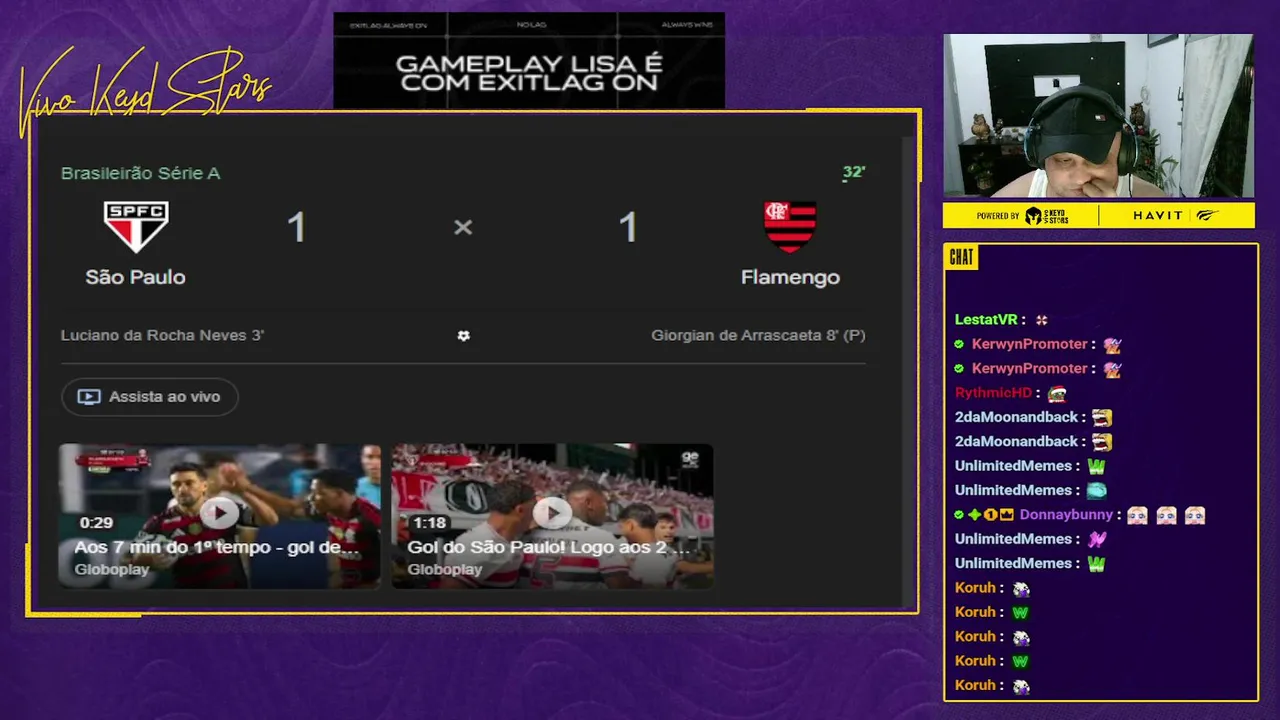Click the Santa hat emote by RythmicHD

coord(1057,394)
